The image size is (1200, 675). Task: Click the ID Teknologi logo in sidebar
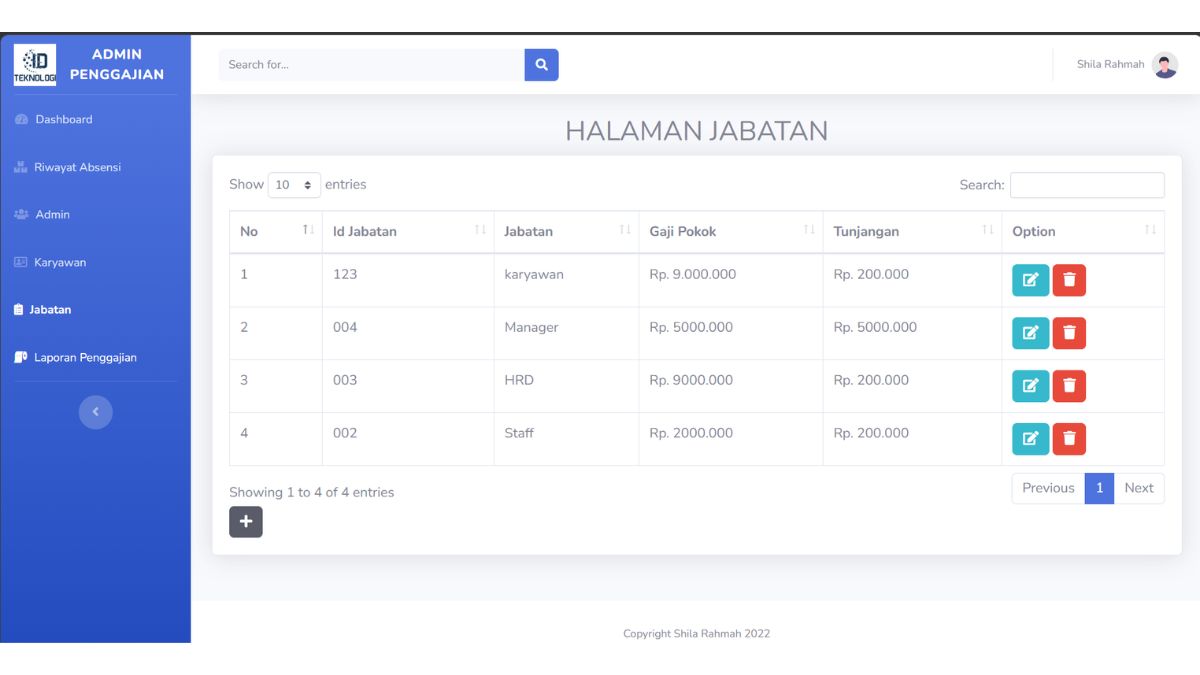[x=35, y=65]
